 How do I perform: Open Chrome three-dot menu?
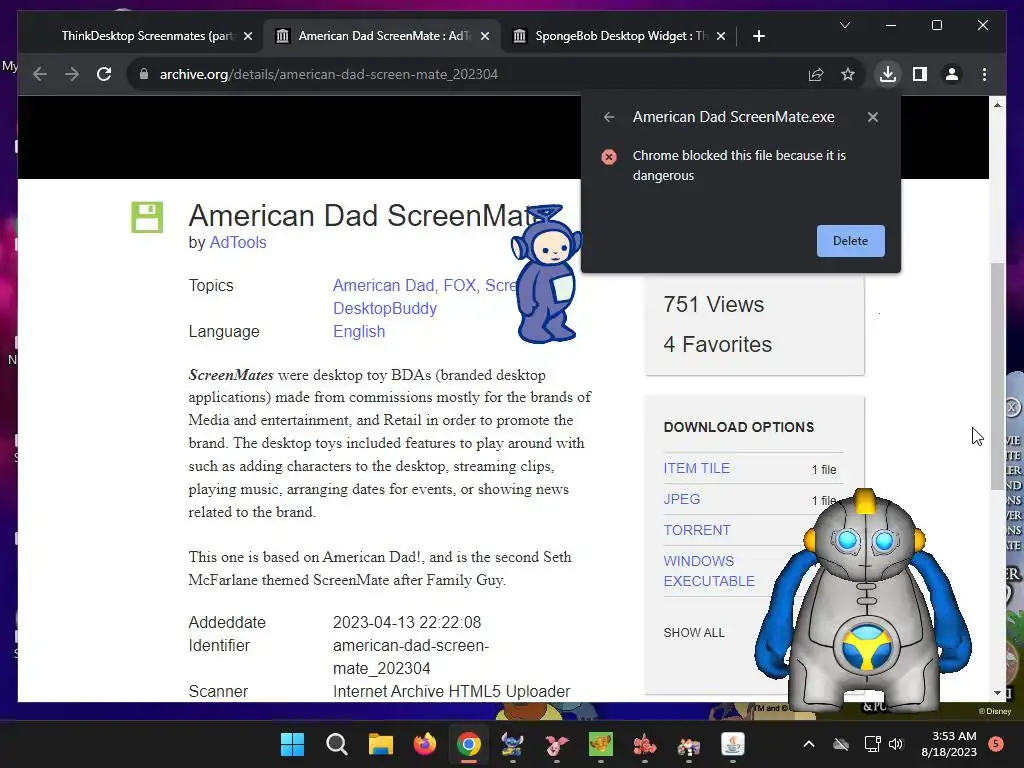pos(984,74)
